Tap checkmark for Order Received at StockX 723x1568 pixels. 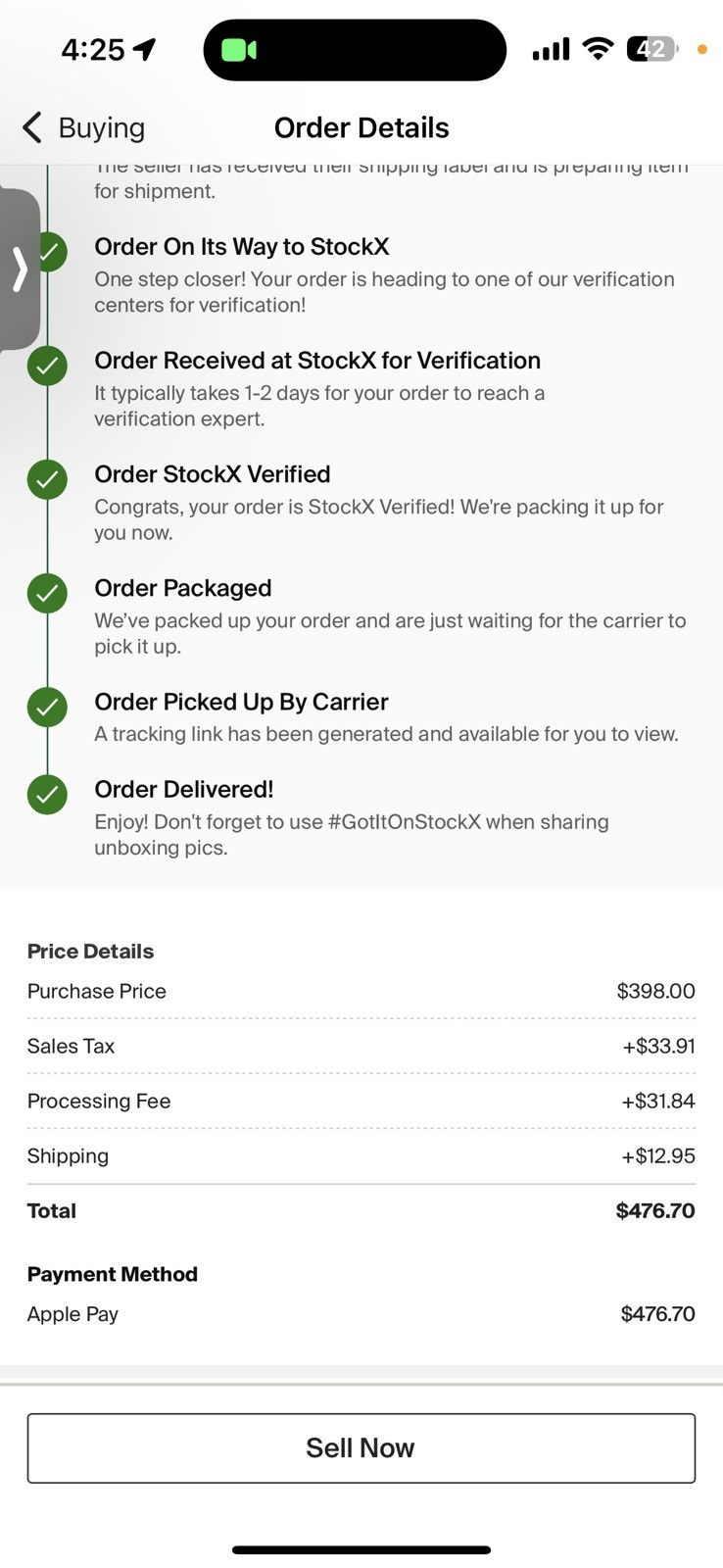[47, 367]
